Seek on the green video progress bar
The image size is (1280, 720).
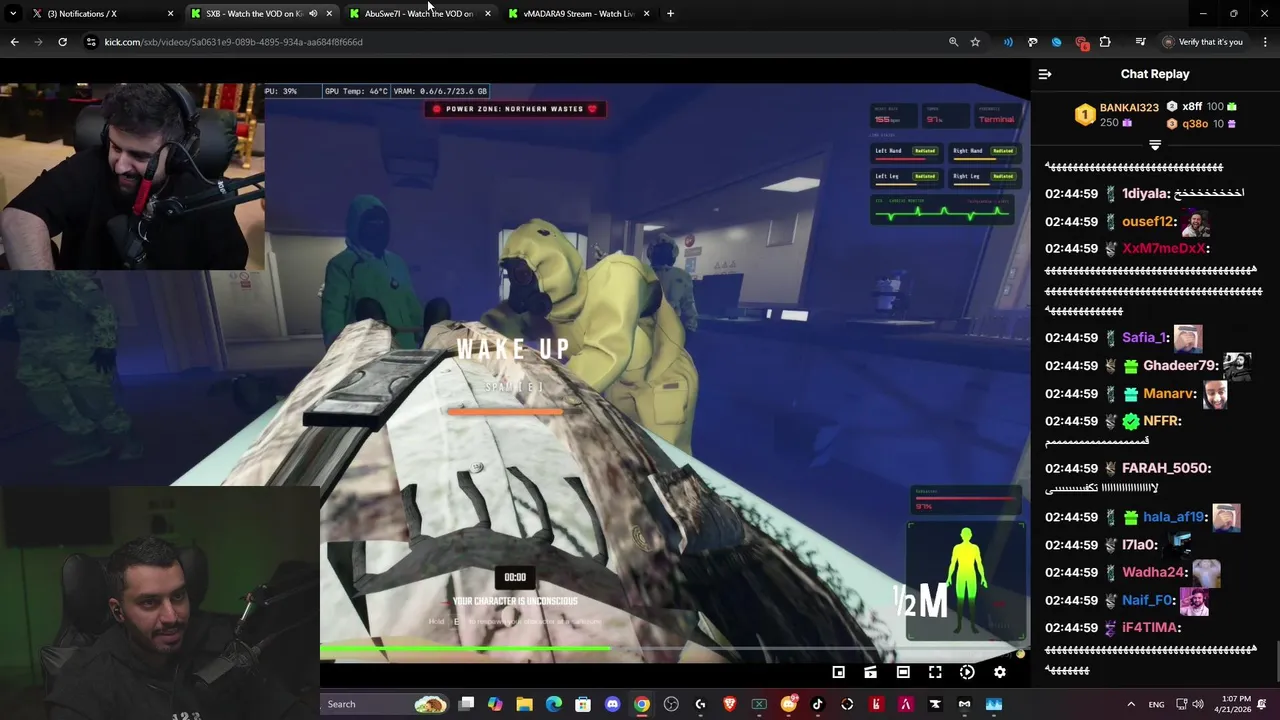coord(672,649)
